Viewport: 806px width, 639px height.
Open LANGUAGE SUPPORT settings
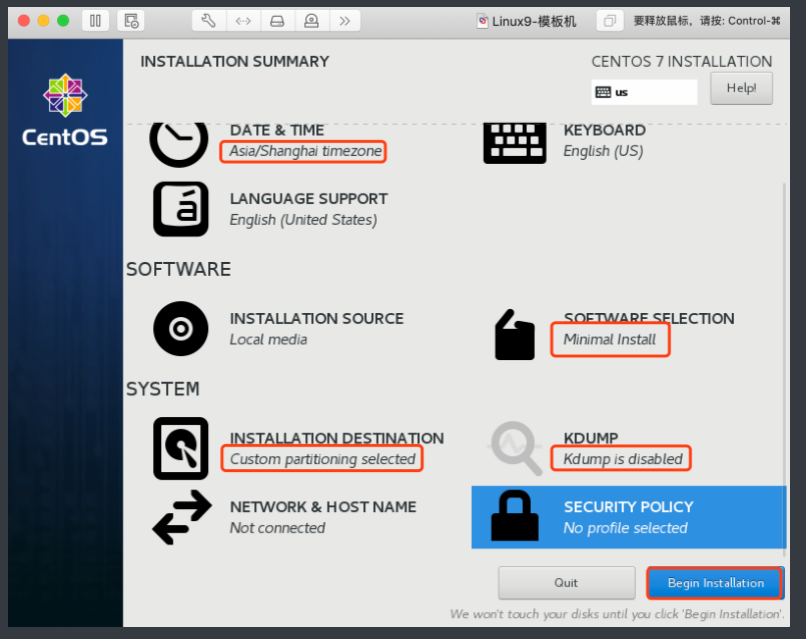click(309, 198)
